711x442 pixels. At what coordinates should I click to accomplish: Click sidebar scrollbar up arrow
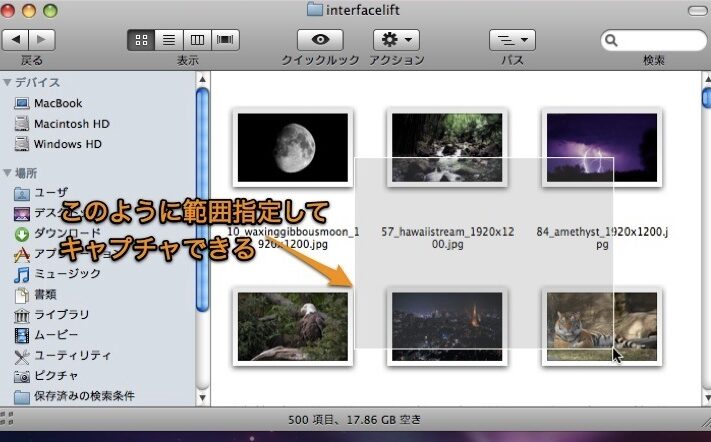203,79
